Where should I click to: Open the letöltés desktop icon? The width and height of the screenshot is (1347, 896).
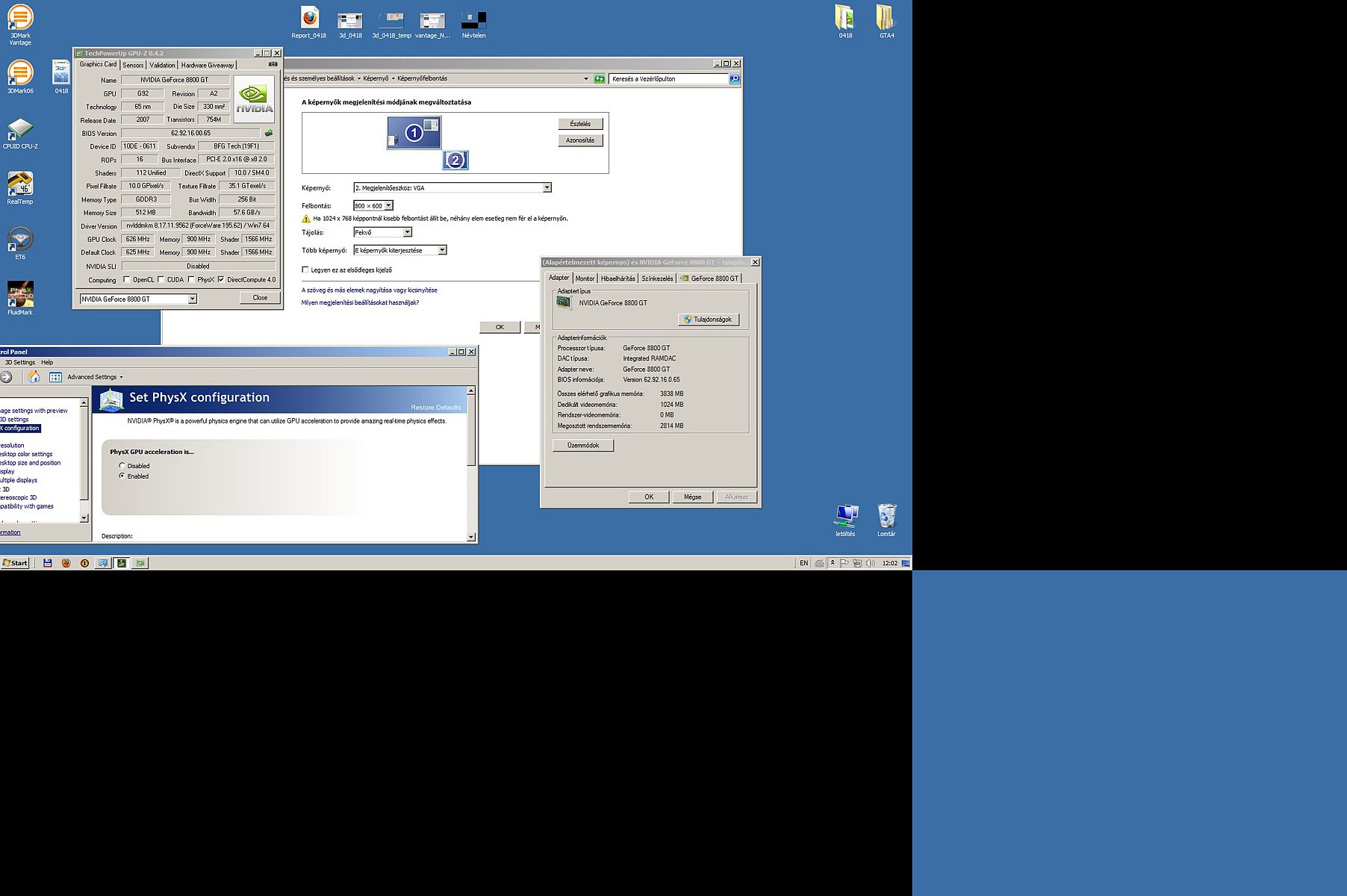(x=845, y=520)
